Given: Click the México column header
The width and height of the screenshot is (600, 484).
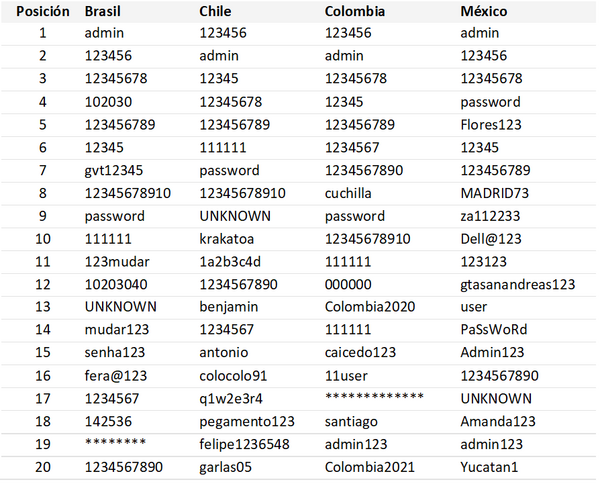Looking at the screenshot, I should pos(484,12).
